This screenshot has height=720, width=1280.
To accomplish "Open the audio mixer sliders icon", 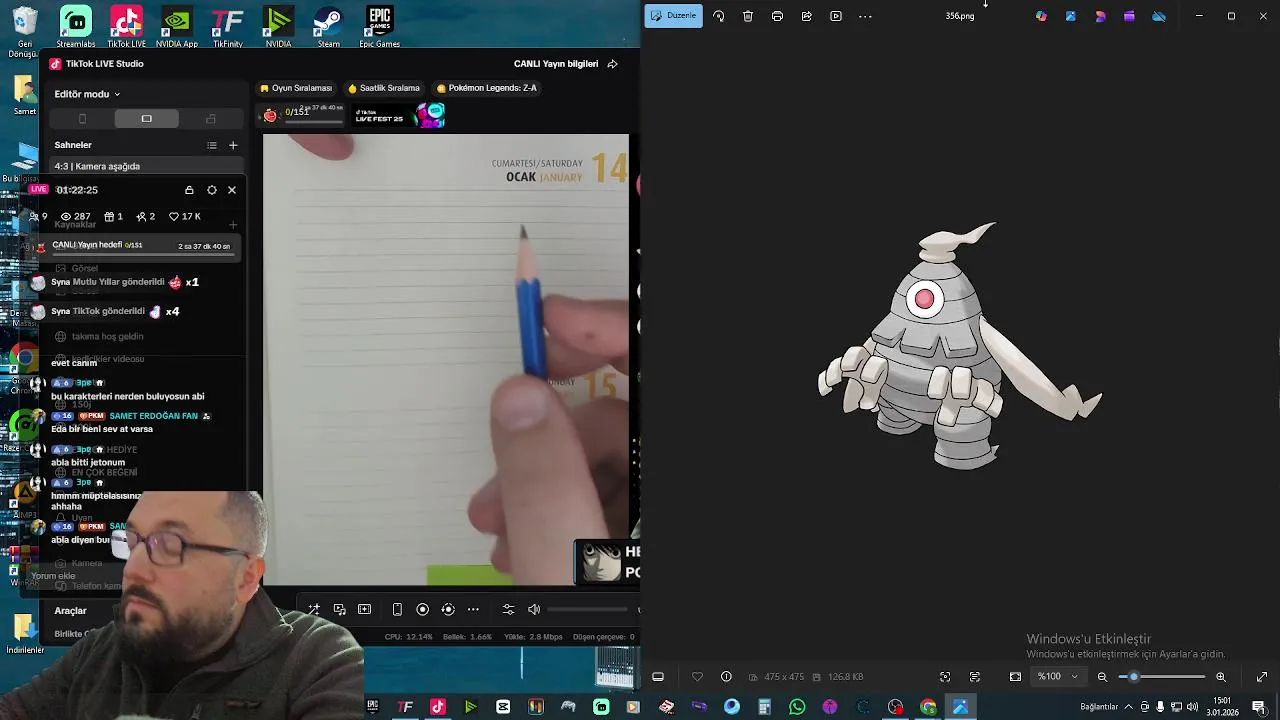I will (x=508, y=609).
